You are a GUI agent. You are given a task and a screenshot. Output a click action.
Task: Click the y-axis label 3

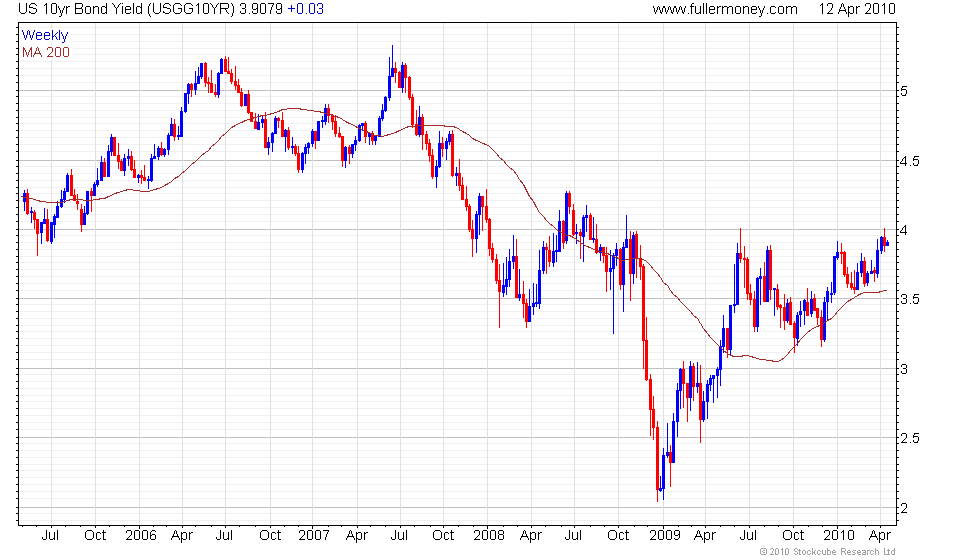[x=904, y=369]
